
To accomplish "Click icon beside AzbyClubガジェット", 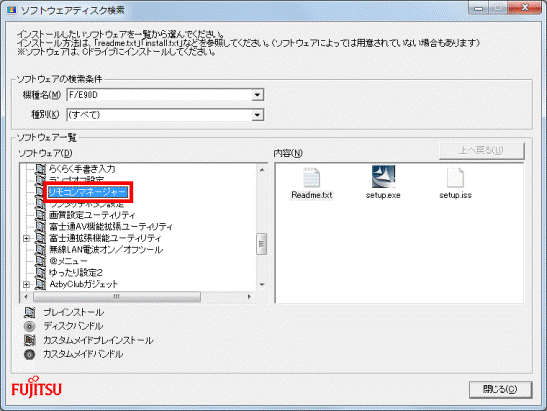I will [x=40, y=284].
